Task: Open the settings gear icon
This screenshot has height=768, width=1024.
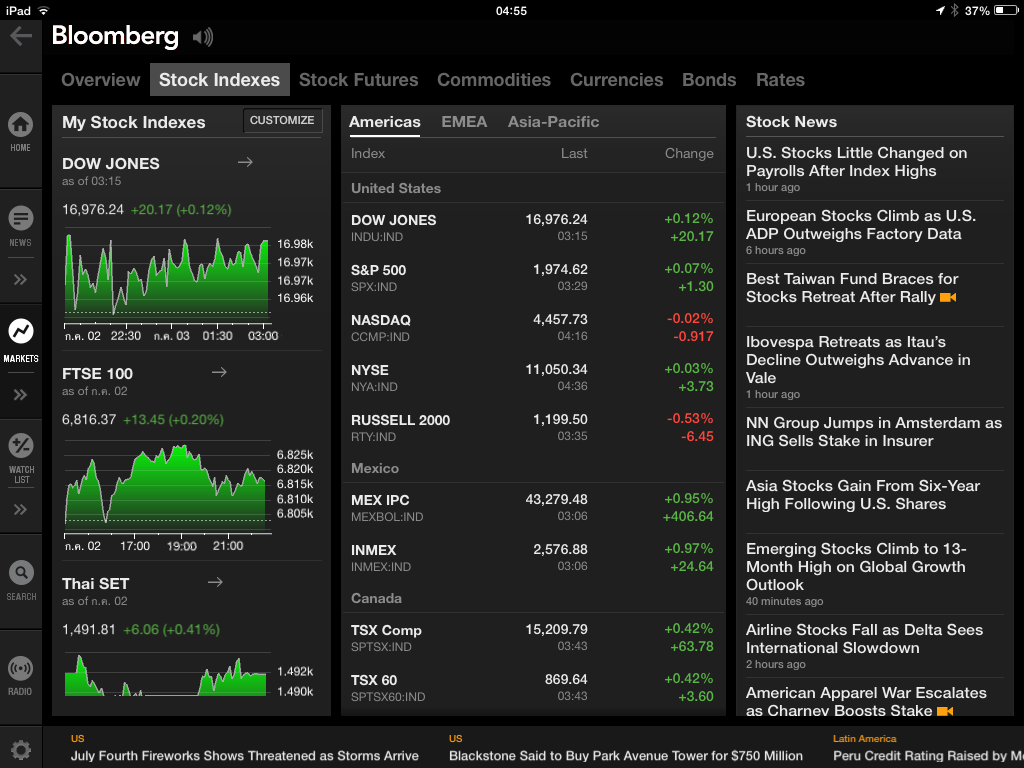Action: click(x=21, y=749)
